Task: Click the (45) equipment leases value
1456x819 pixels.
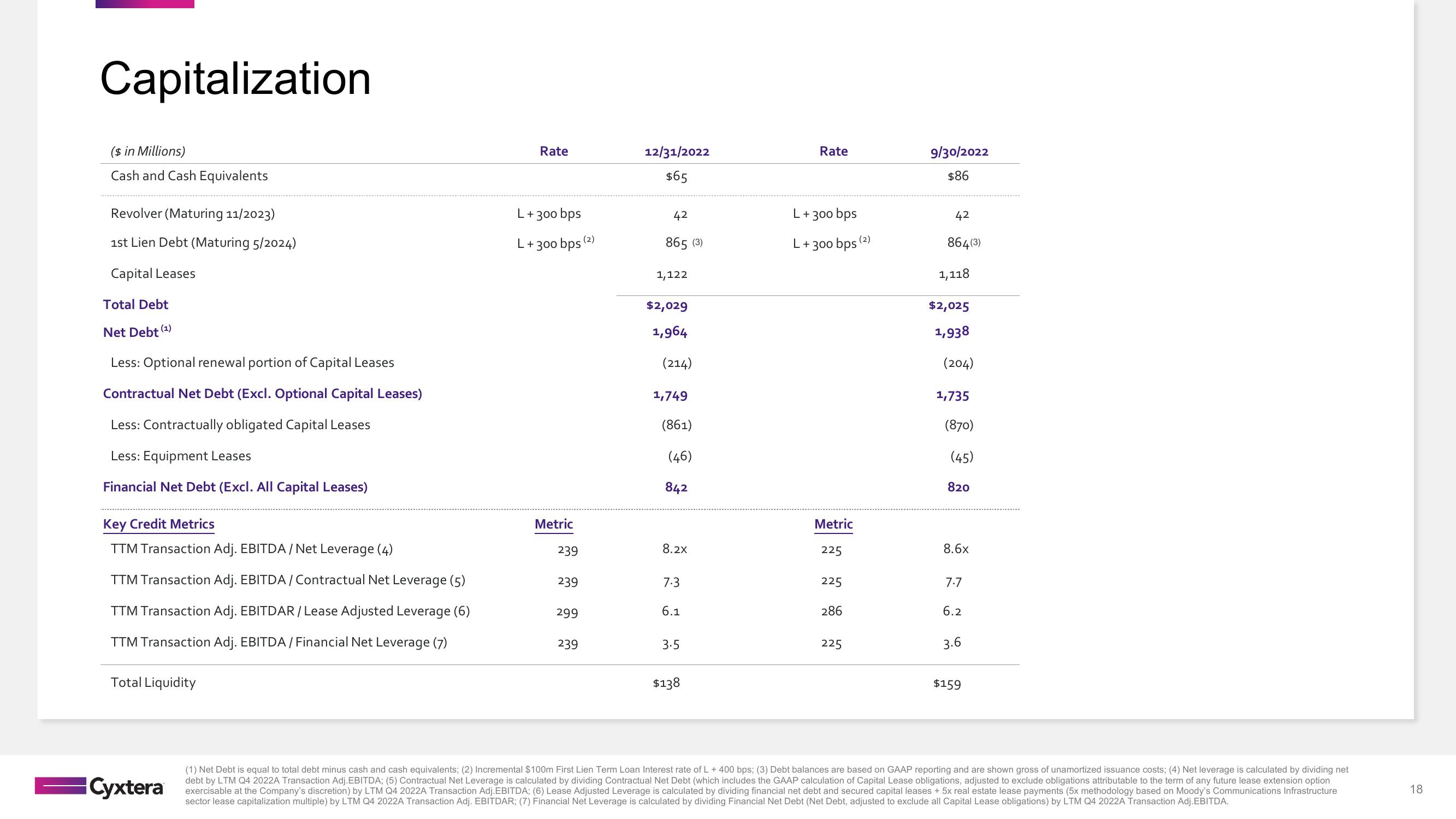Action: [961, 456]
